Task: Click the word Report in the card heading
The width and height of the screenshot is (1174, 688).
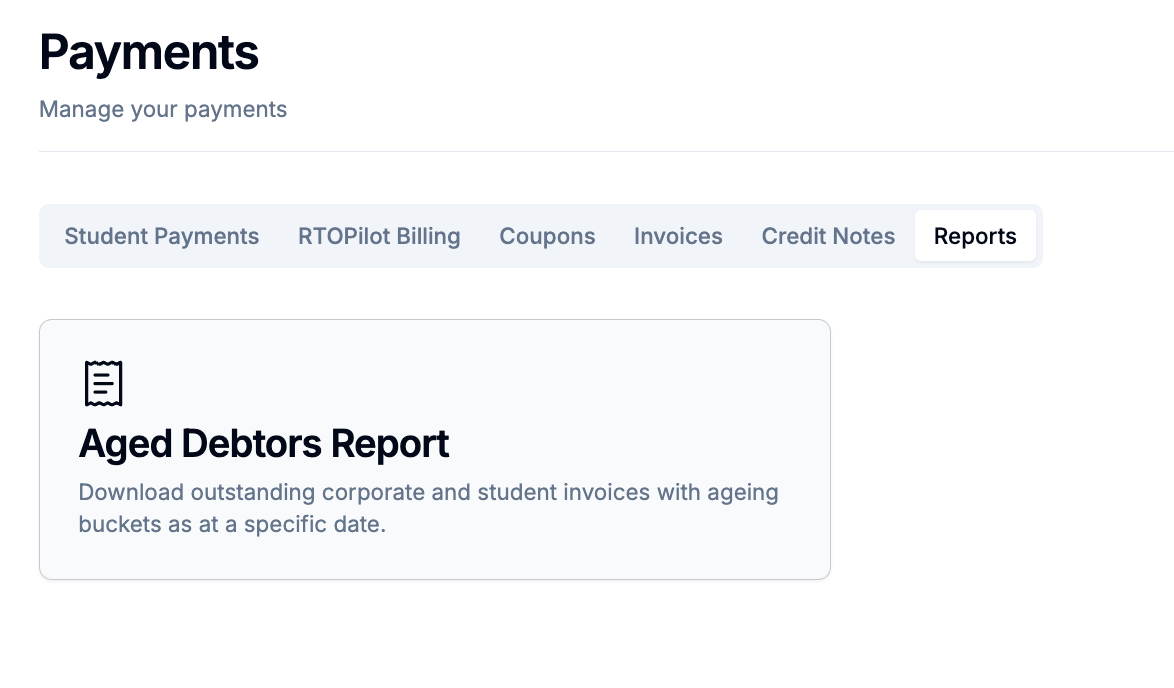Action: (x=390, y=443)
